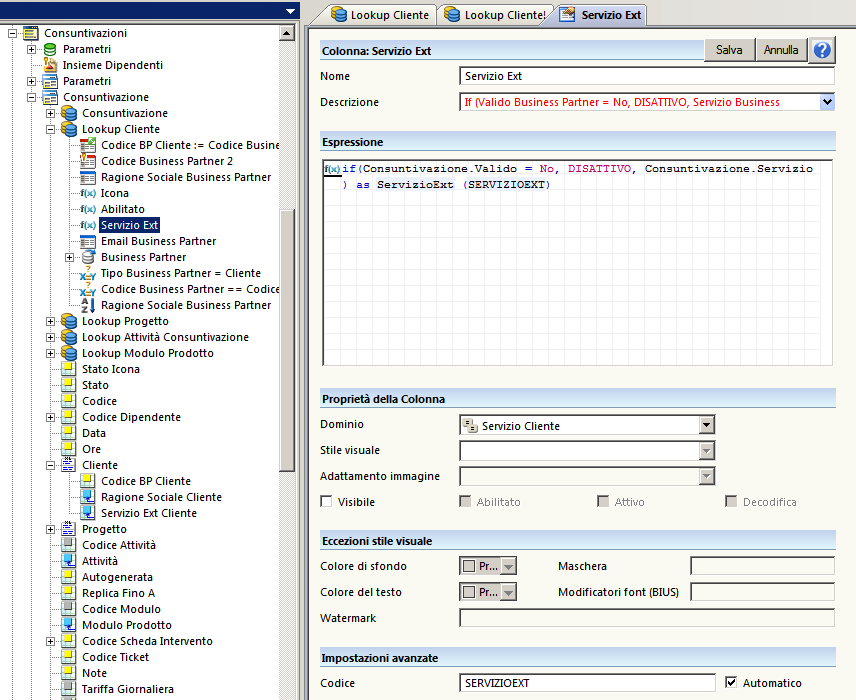Click the Modulo Prodotto column icon
Screen dimensions: 856x700
tap(69, 625)
